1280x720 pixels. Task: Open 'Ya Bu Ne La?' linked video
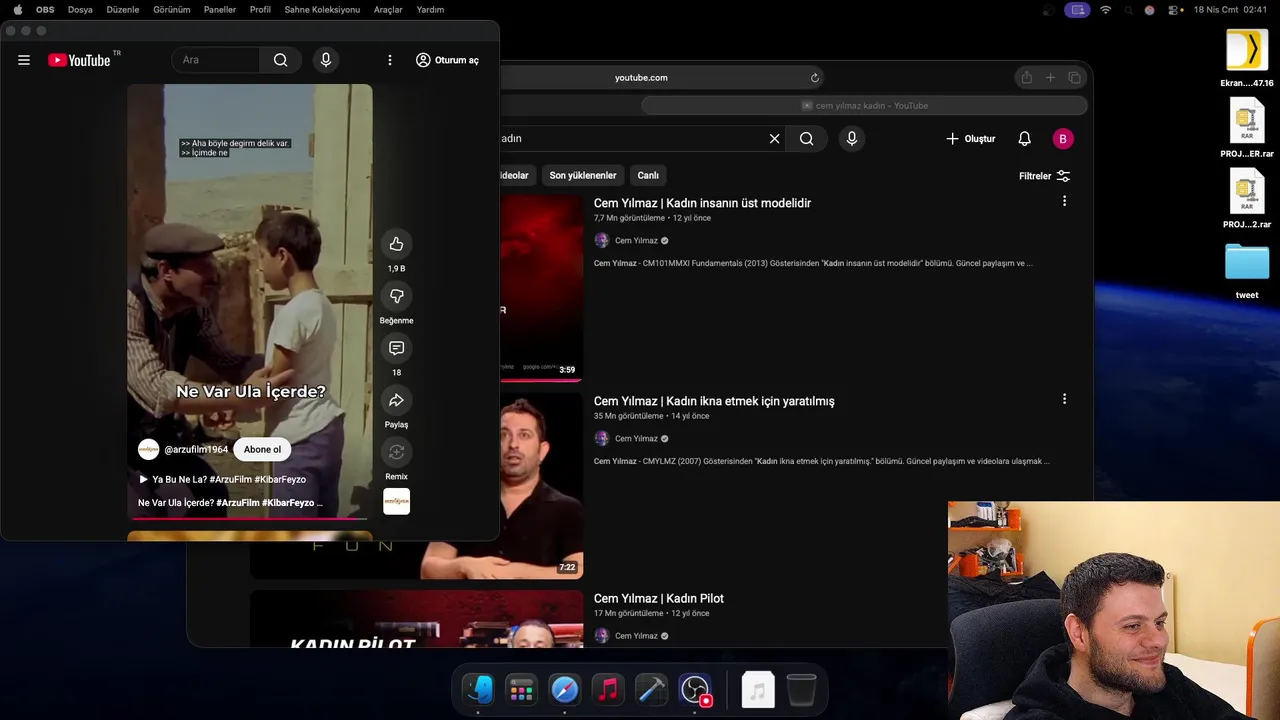point(222,480)
